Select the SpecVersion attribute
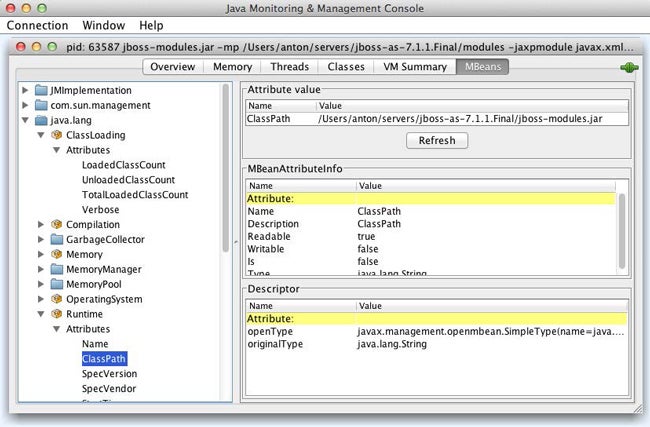 [109, 374]
